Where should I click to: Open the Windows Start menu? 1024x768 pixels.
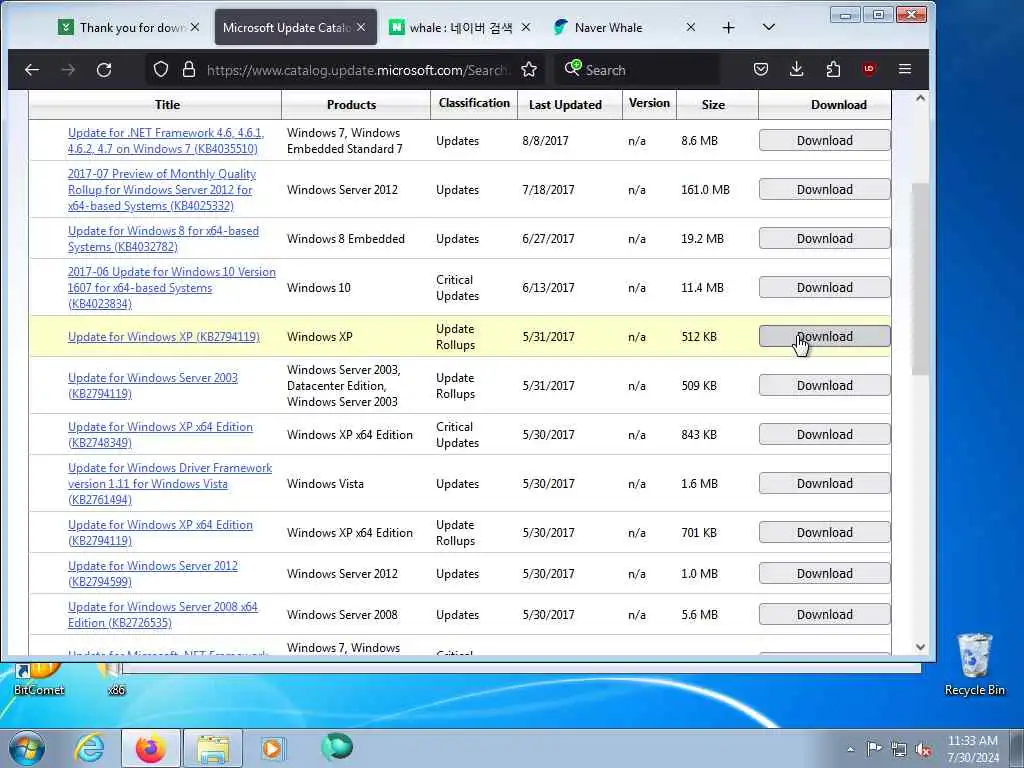click(27, 748)
